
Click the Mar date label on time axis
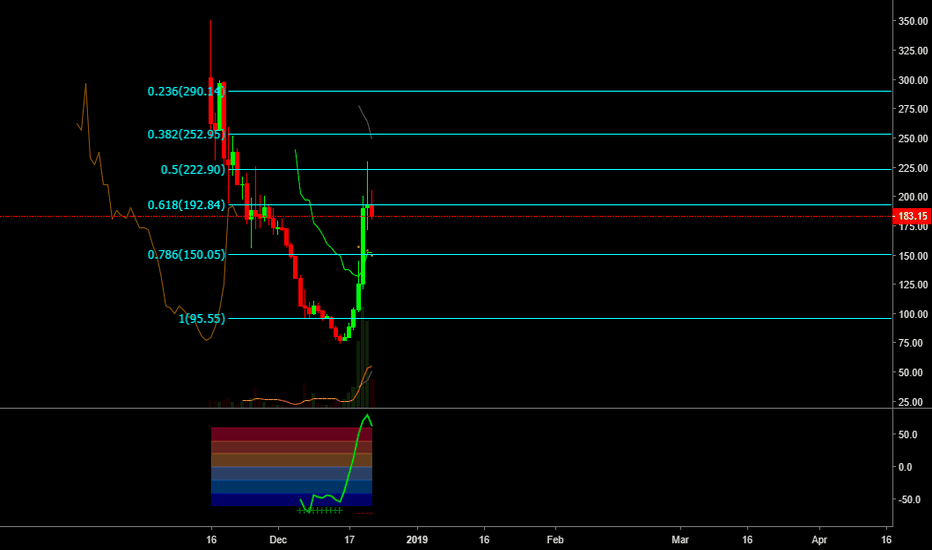tap(680, 540)
